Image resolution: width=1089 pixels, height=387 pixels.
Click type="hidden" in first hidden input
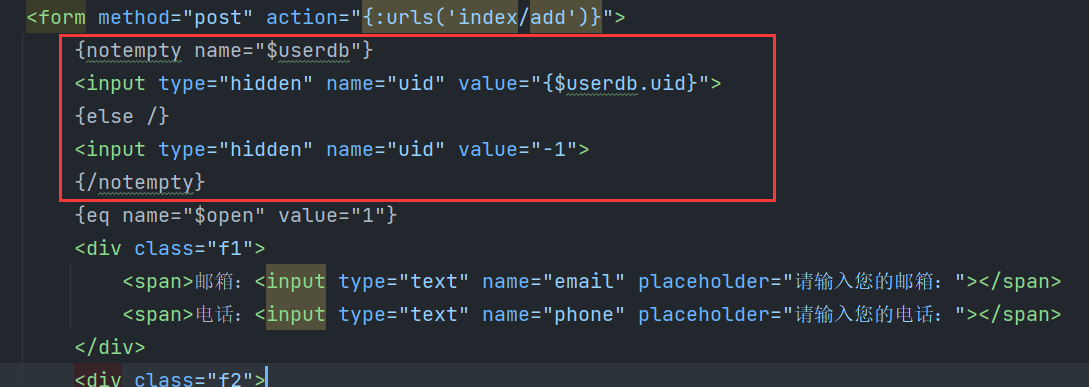pyautogui.click(x=235, y=83)
